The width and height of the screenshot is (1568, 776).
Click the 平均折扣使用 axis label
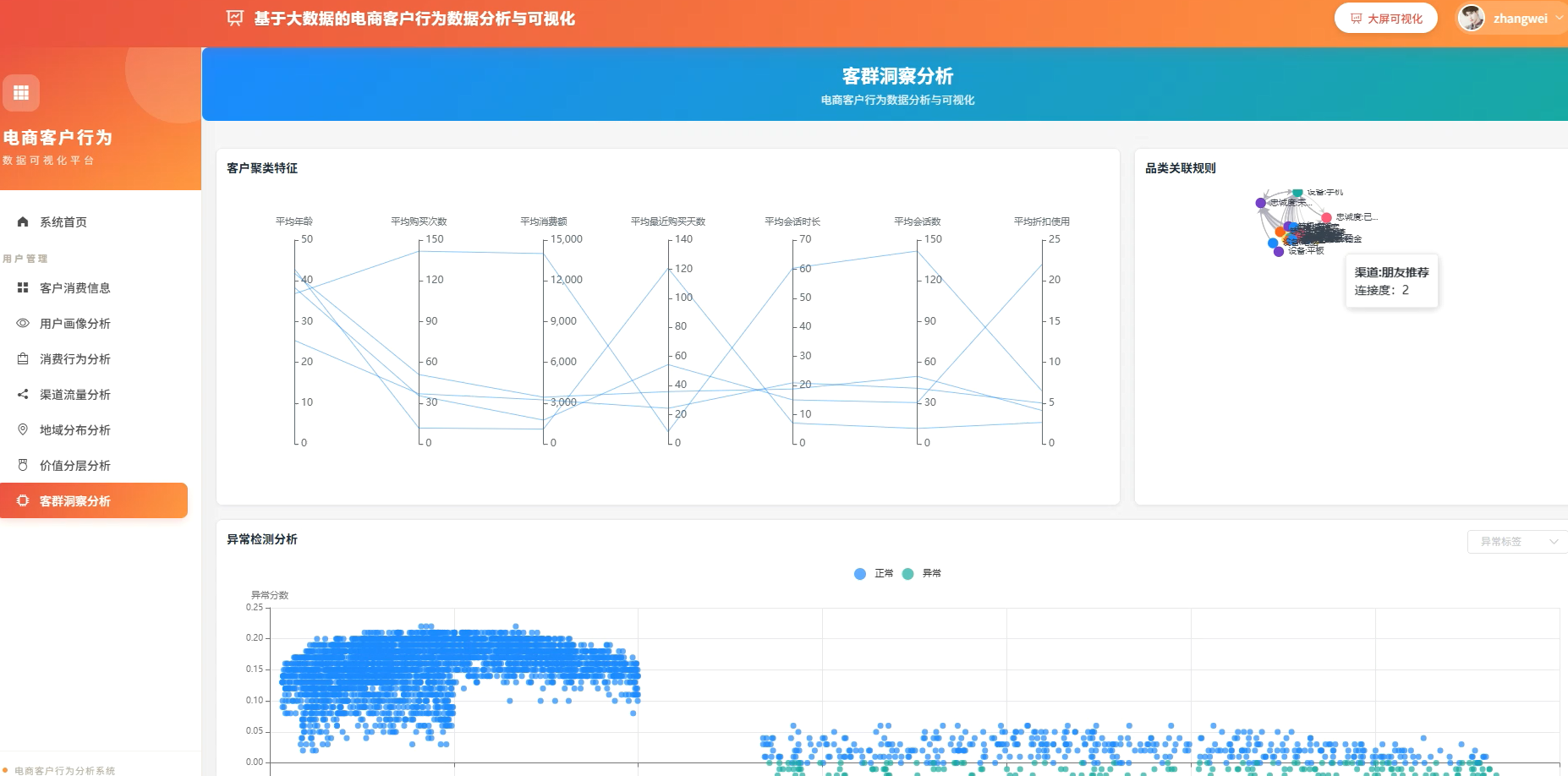(x=1042, y=221)
